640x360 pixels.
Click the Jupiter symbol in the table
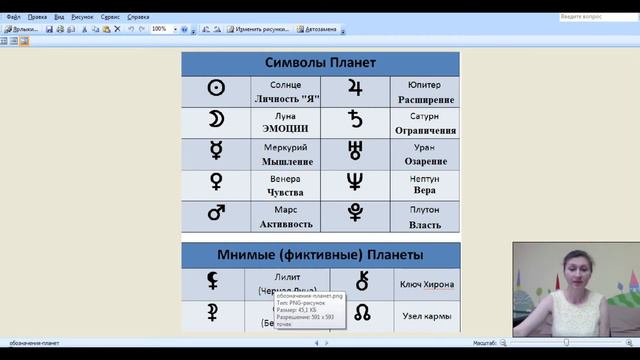click(x=355, y=87)
